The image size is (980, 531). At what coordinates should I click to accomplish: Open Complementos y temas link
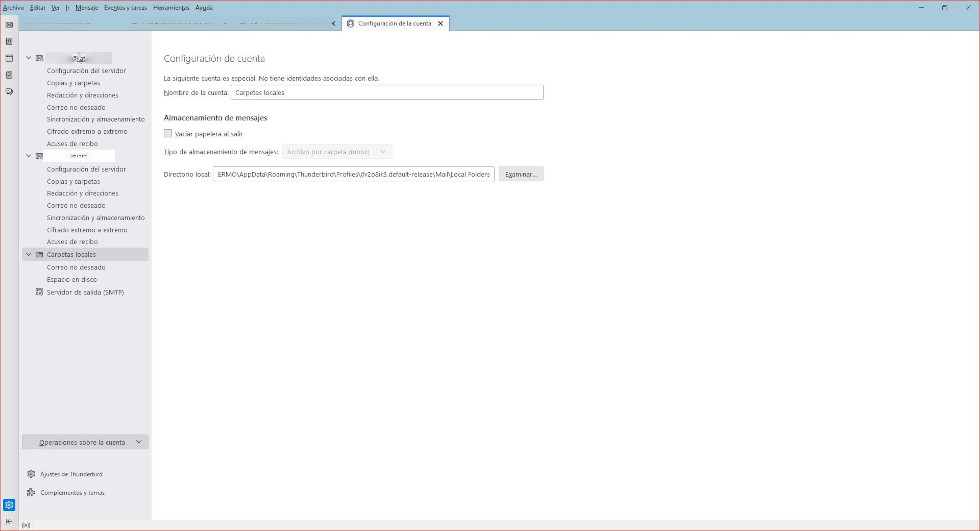point(72,493)
